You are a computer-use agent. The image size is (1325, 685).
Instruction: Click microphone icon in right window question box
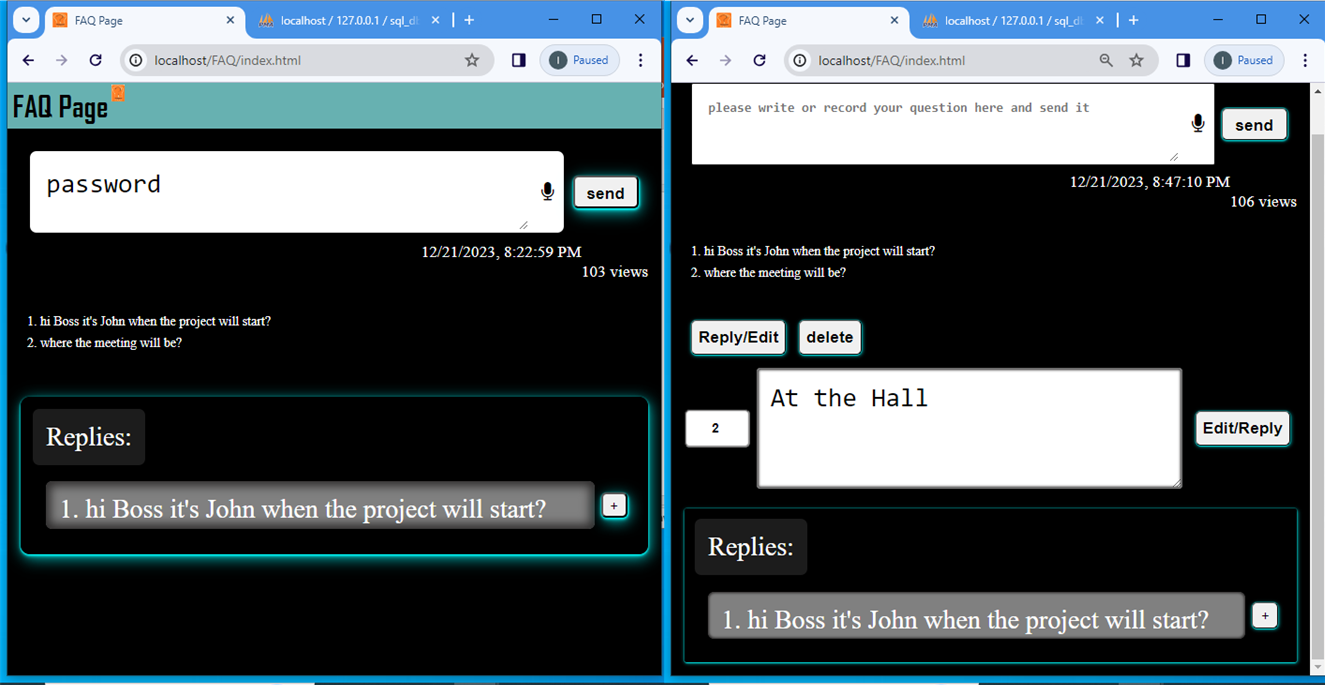[1197, 123]
